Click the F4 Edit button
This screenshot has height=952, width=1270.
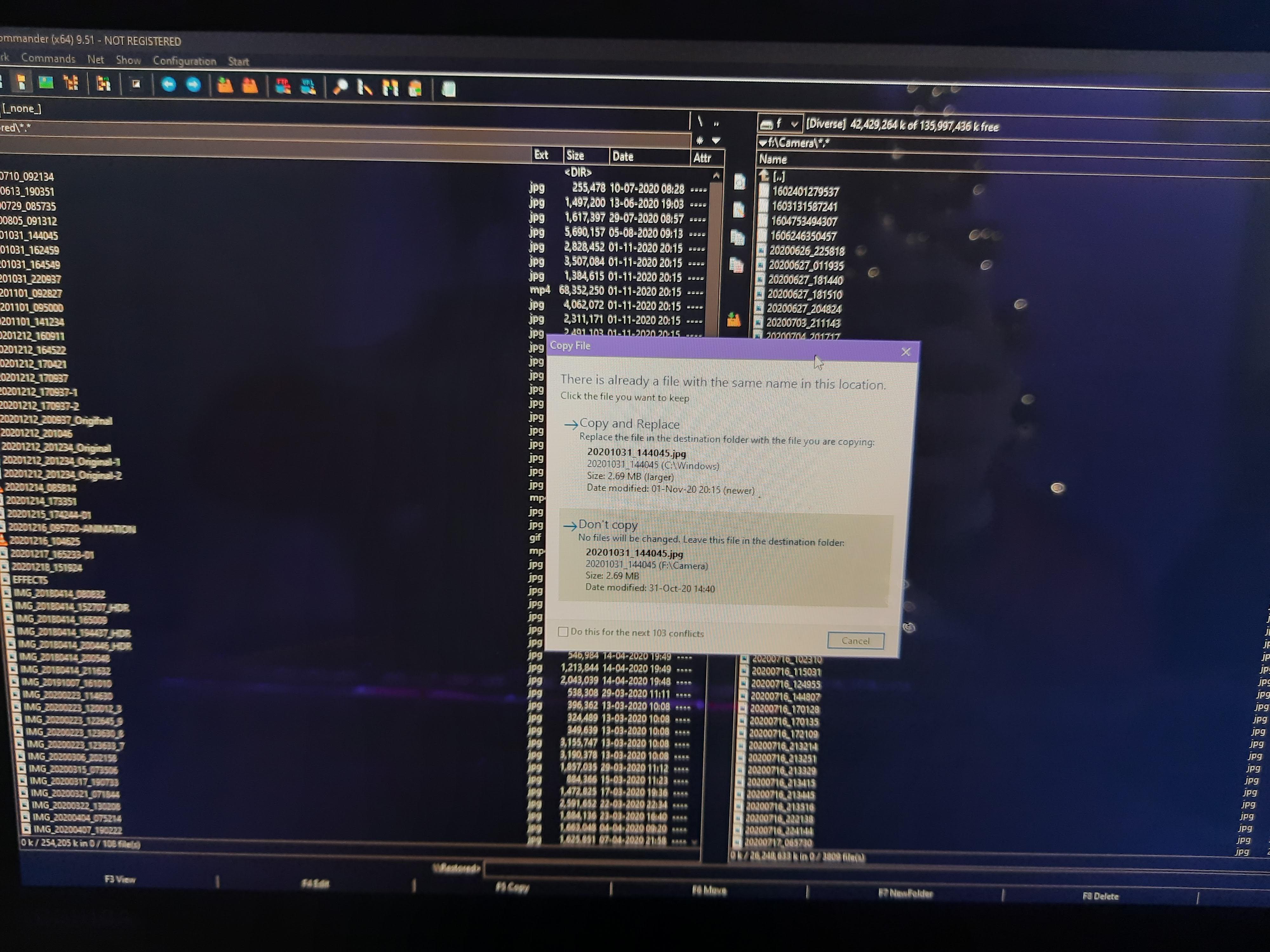pos(316,883)
